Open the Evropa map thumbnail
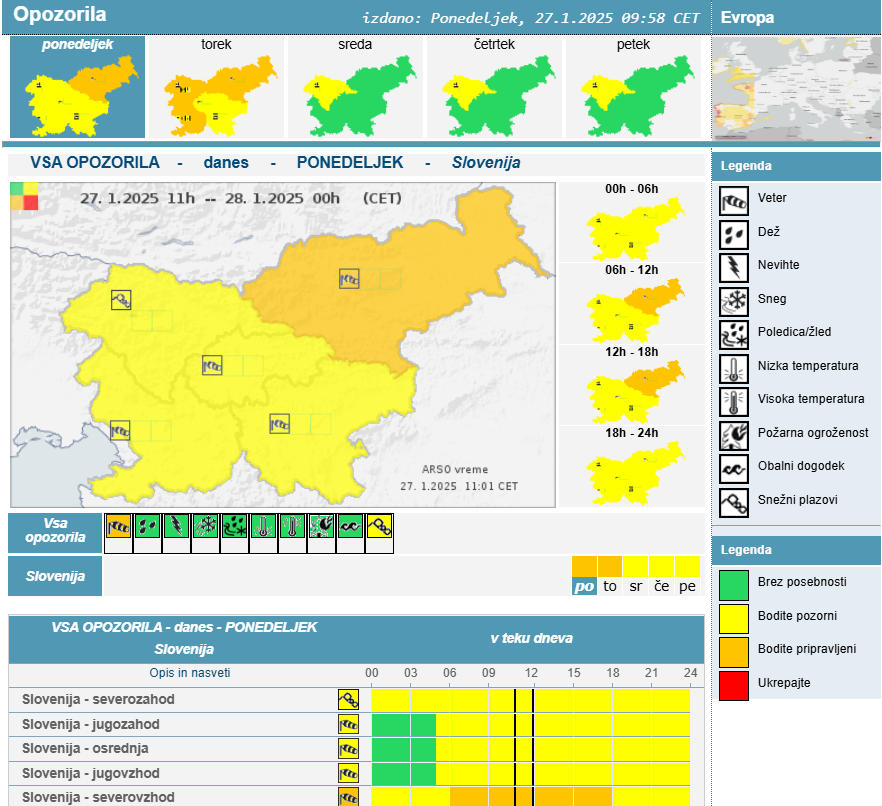The image size is (882, 806). tap(795, 90)
